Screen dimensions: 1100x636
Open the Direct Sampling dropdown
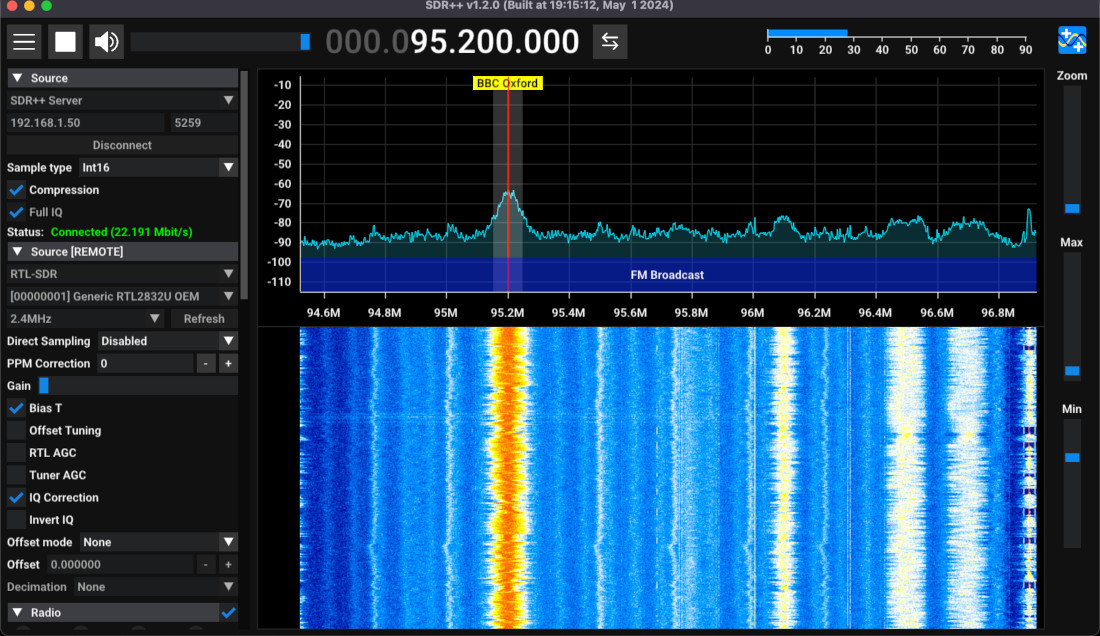[x=168, y=341]
